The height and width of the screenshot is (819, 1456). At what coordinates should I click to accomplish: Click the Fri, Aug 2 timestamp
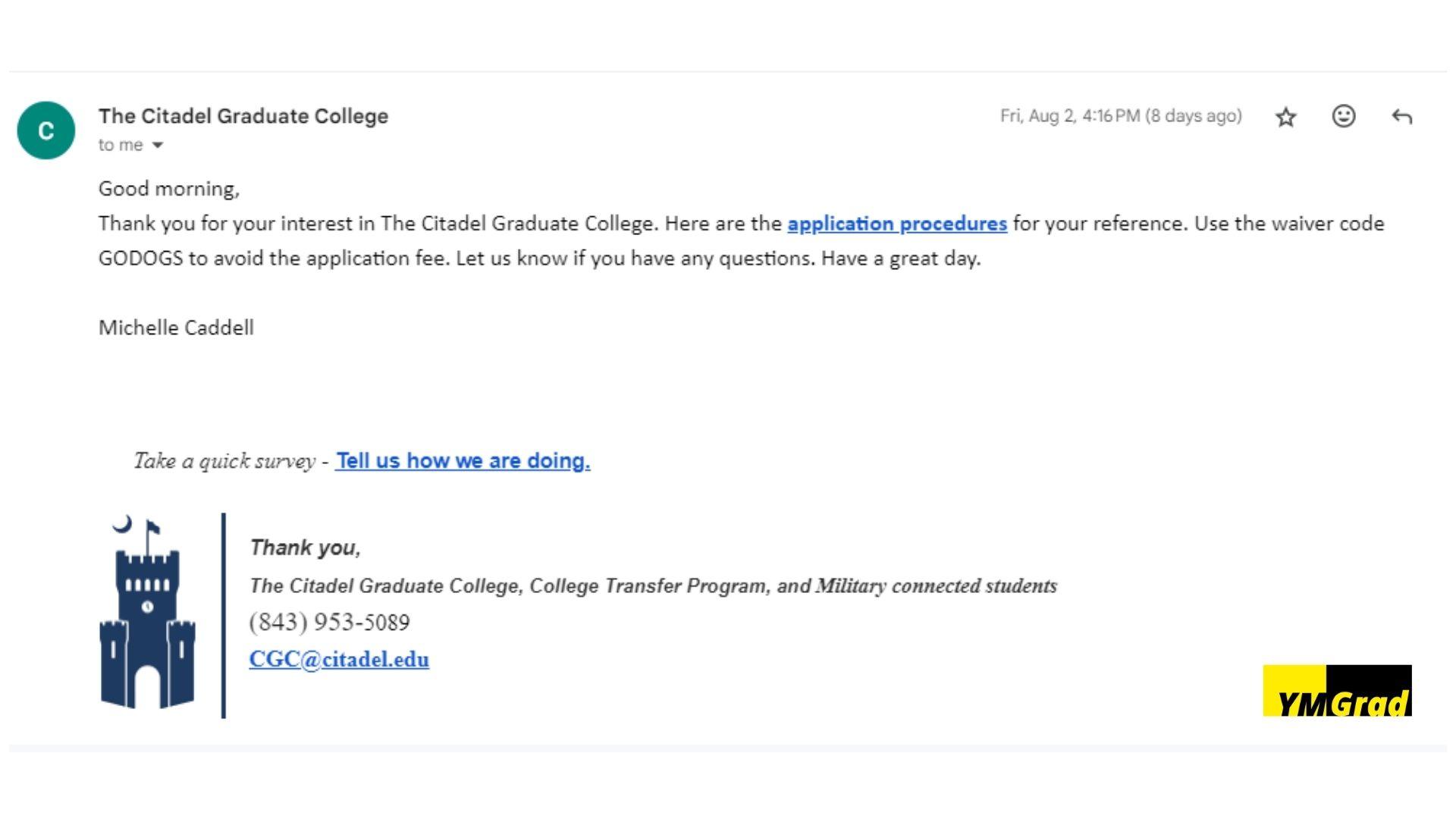coord(1121,116)
